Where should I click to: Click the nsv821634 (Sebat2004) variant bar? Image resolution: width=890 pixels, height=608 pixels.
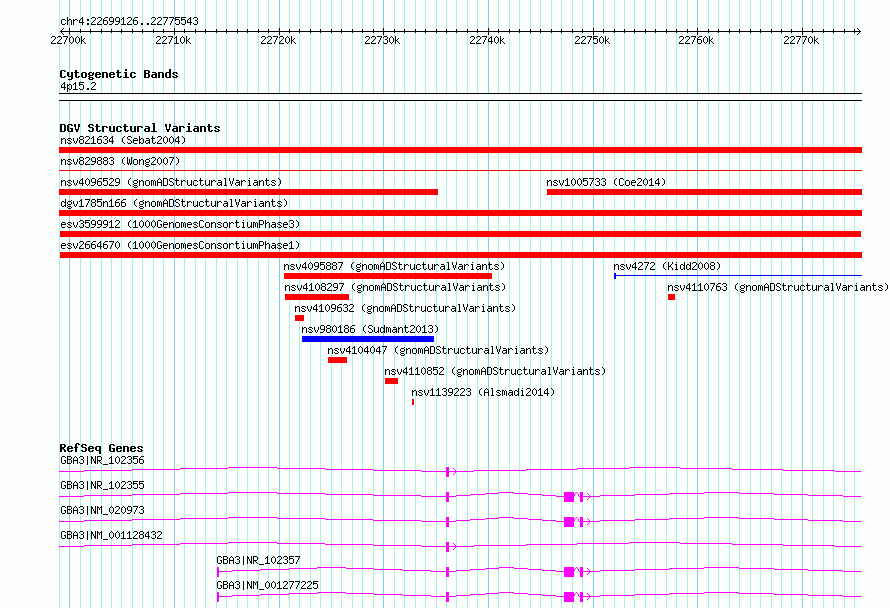460,150
